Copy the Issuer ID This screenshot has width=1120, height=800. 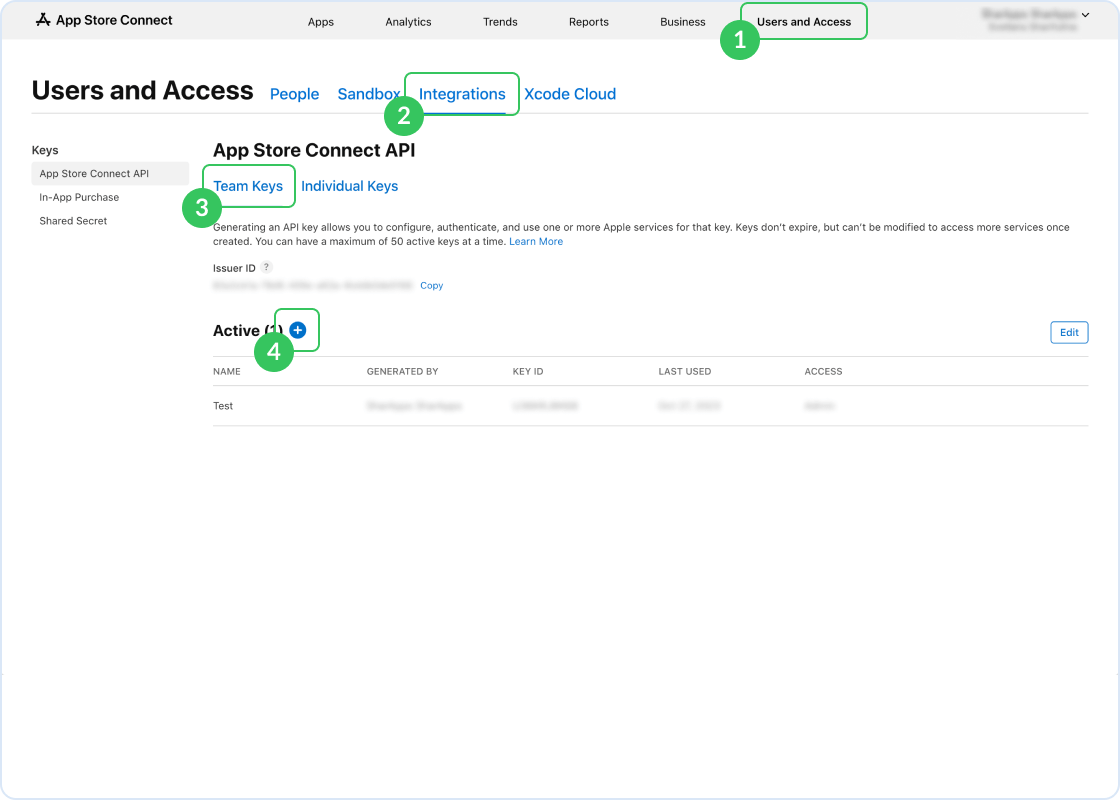click(431, 285)
